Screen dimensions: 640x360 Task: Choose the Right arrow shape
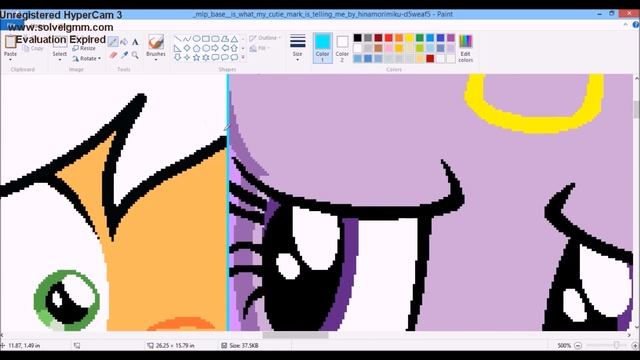click(x=215, y=48)
